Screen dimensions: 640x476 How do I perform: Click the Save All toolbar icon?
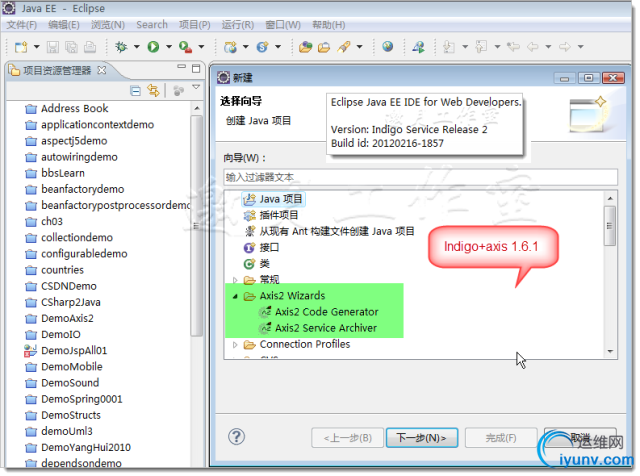click(71, 47)
